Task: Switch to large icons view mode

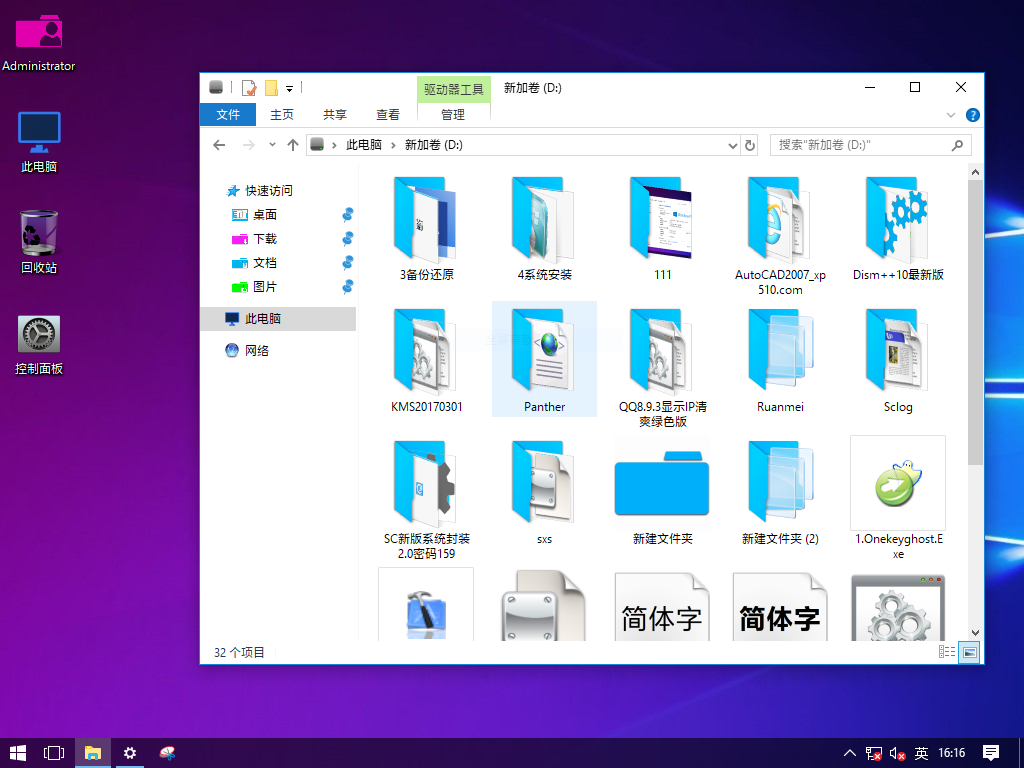Action: point(968,653)
